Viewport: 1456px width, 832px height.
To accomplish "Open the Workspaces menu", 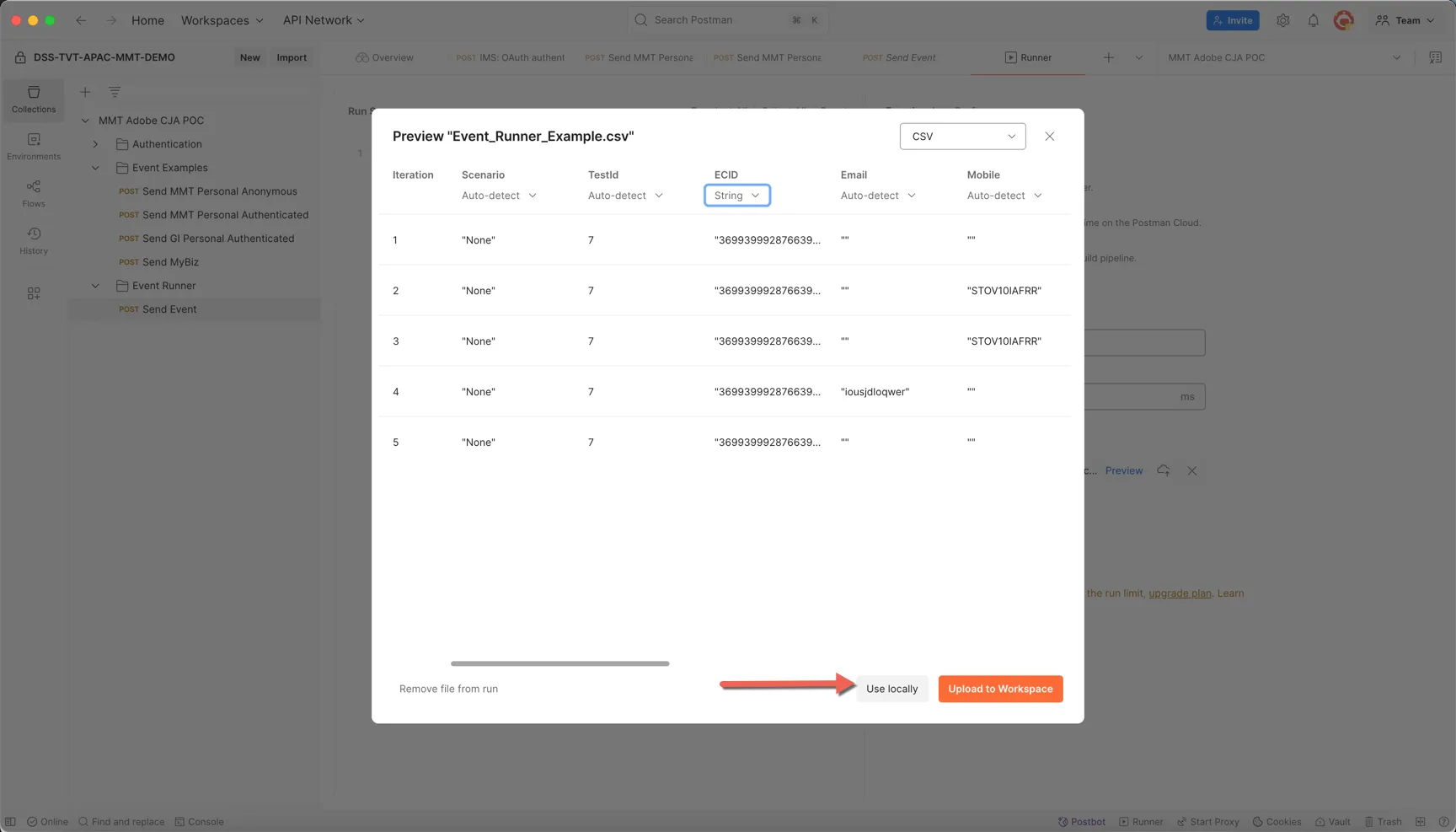I will click(222, 20).
